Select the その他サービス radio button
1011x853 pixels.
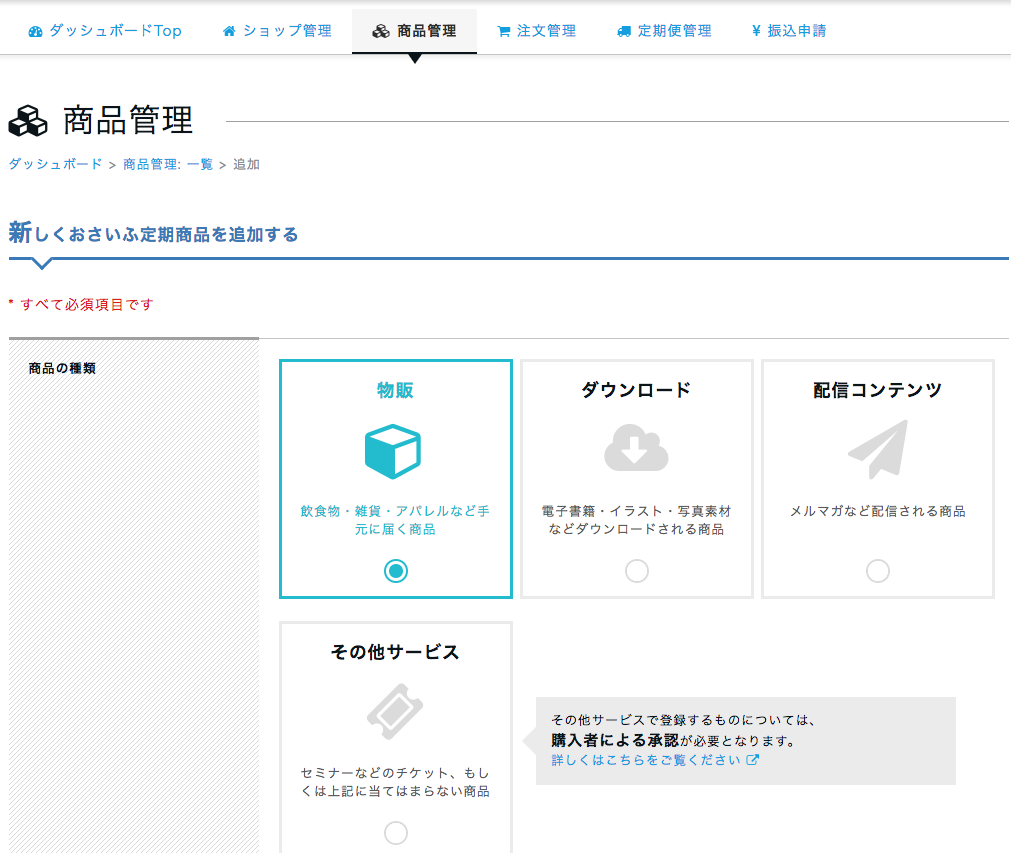tap(396, 833)
